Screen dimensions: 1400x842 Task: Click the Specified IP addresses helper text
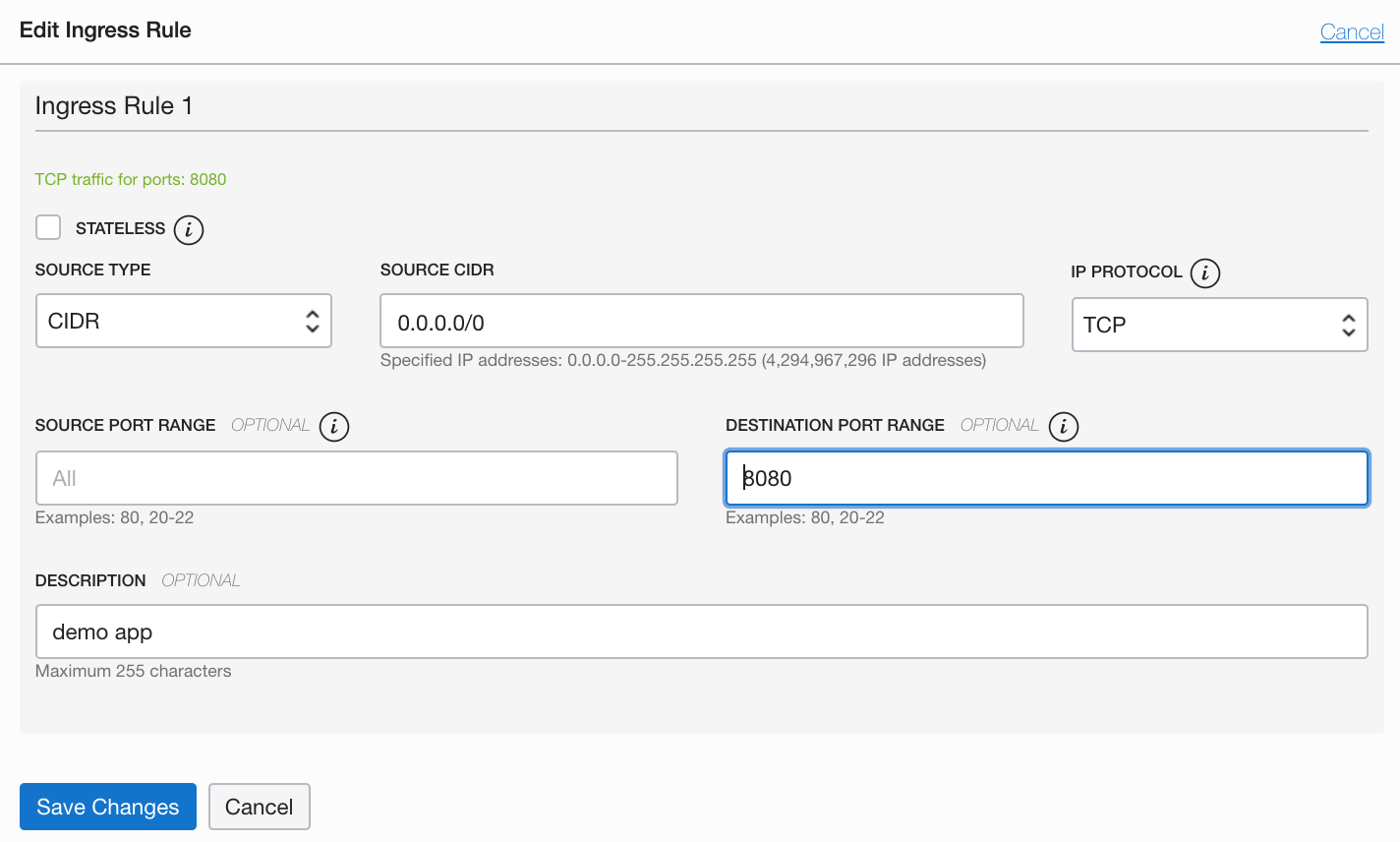pyautogui.click(x=683, y=360)
